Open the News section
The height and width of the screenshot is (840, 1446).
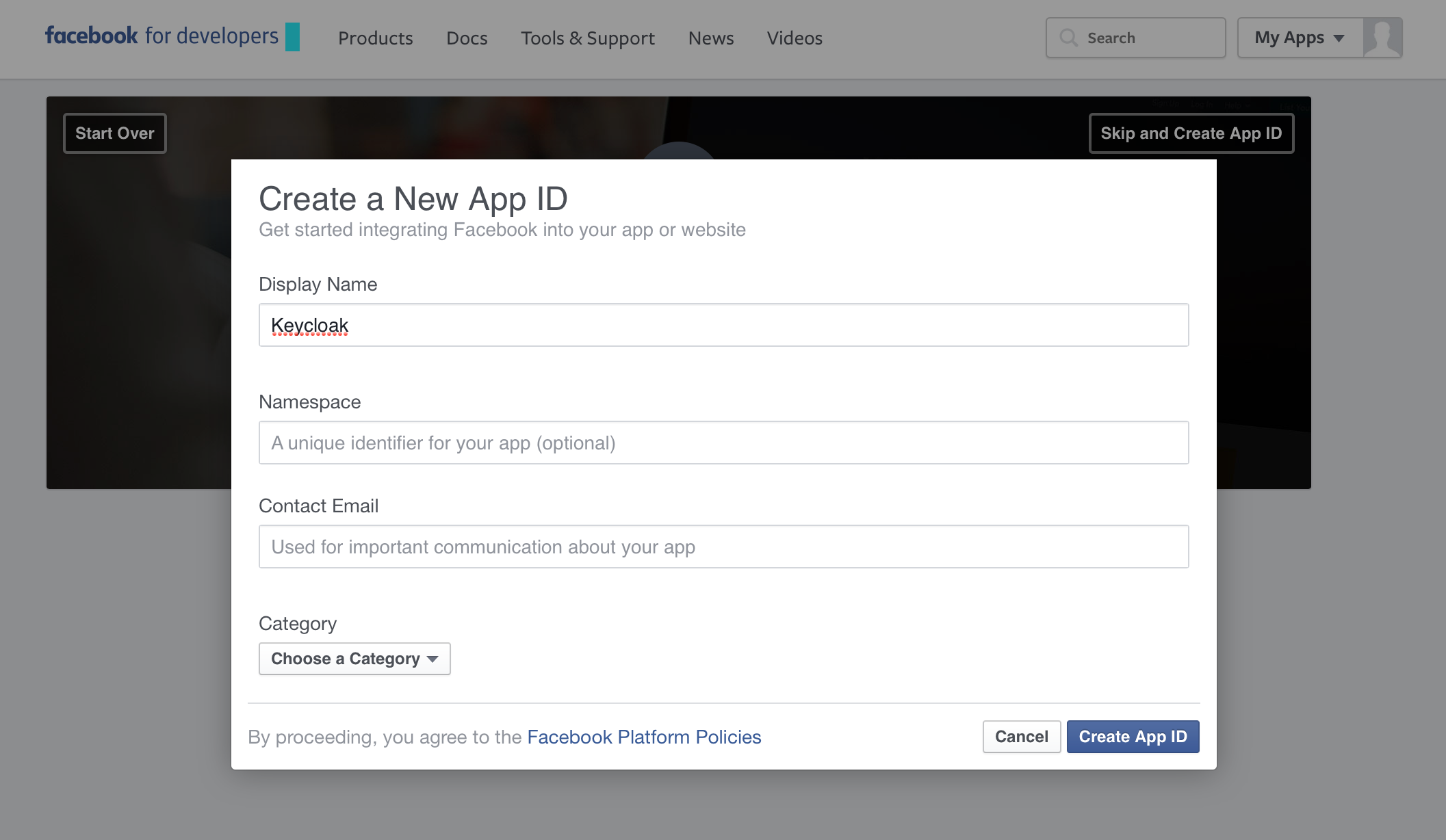(x=710, y=38)
